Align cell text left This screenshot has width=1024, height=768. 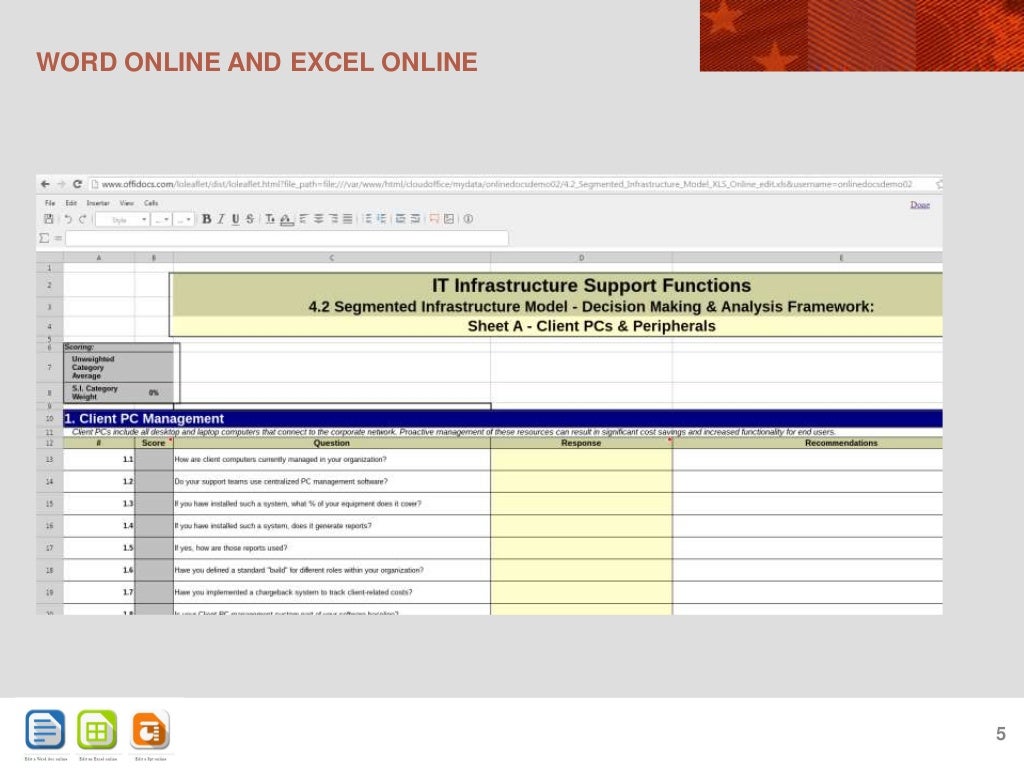[x=303, y=219]
